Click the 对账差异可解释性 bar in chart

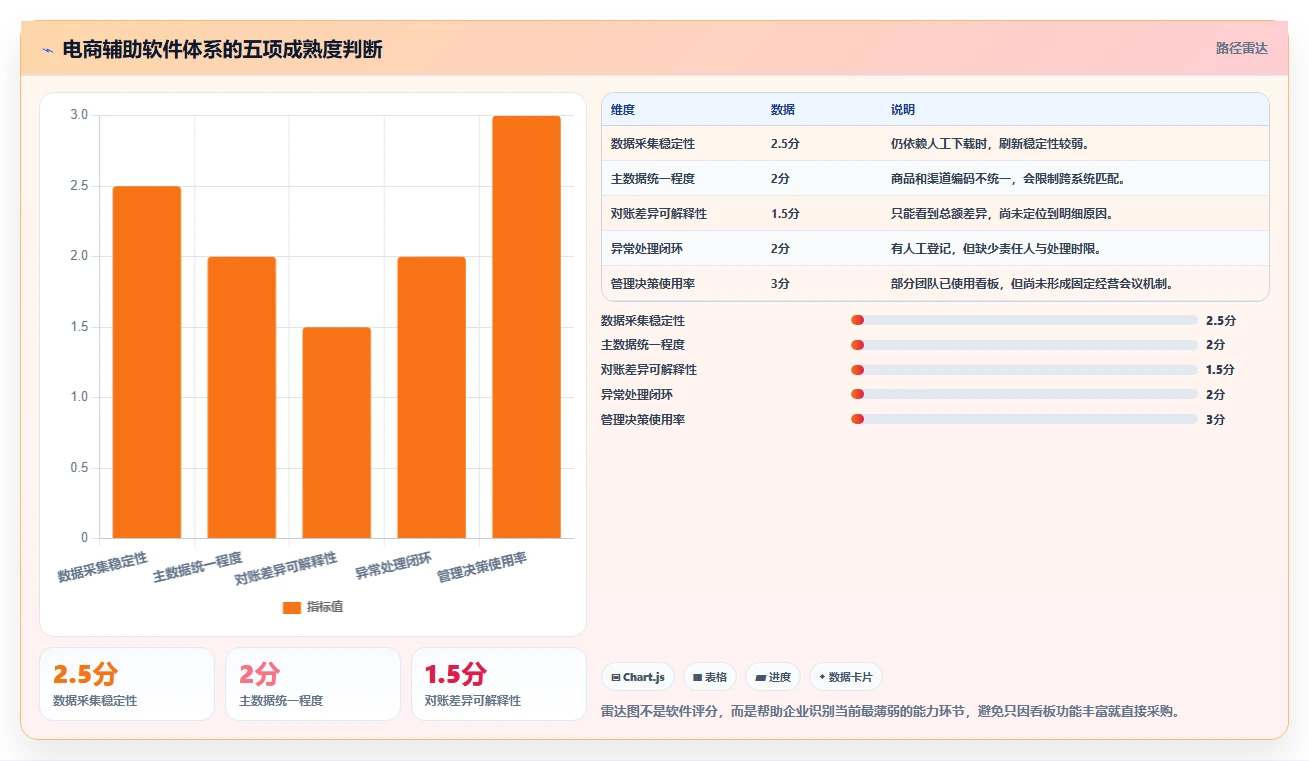[336, 432]
